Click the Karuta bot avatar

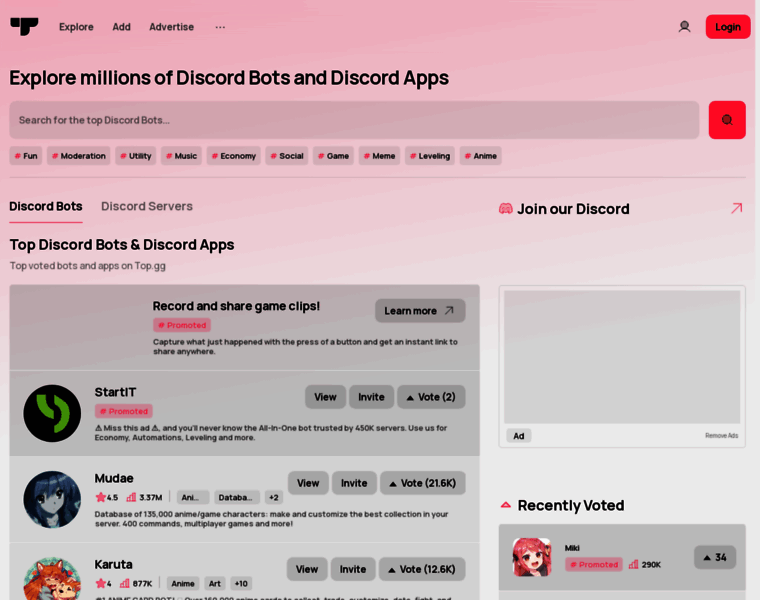click(52, 579)
